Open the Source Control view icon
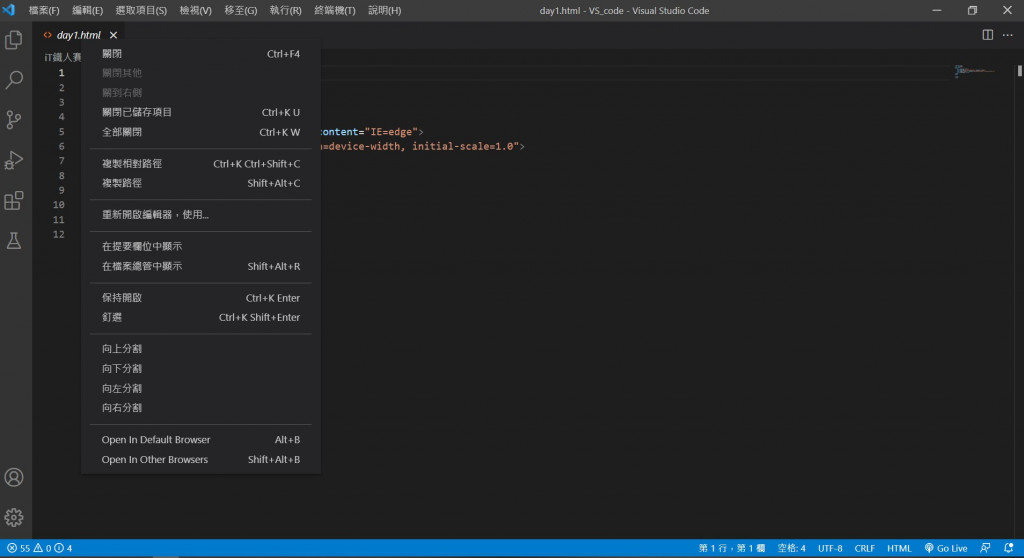The width and height of the screenshot is (1024, 558). coord(14,120)
